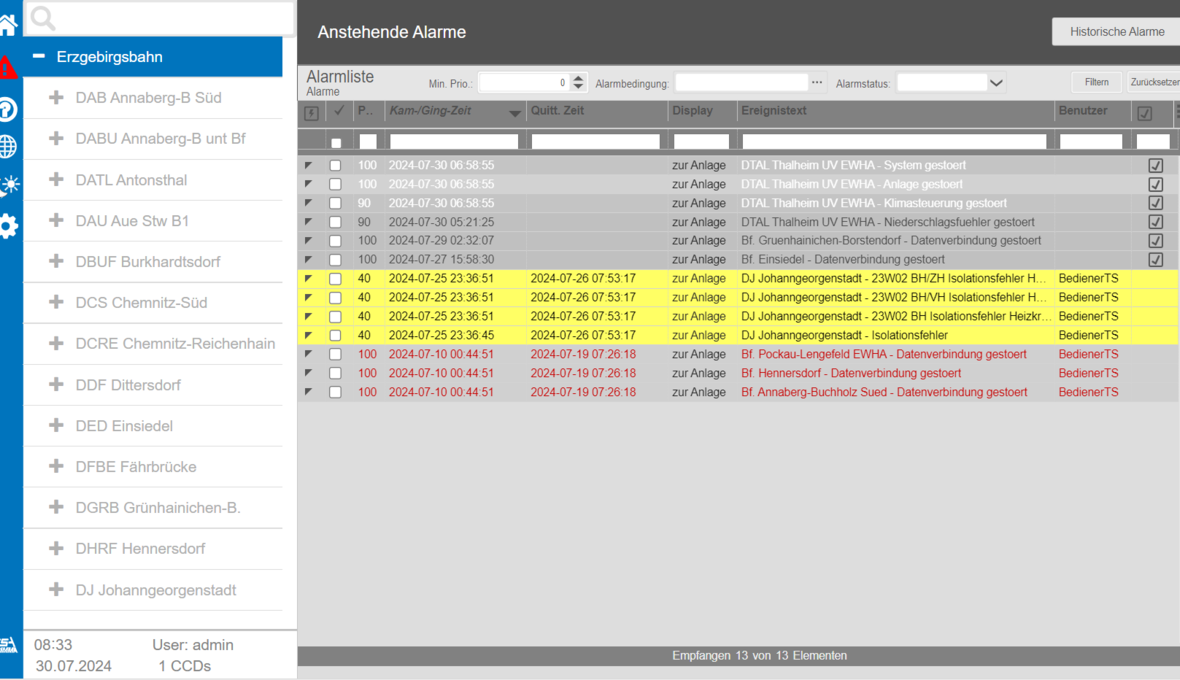Open the Alarmbedingung ellipsis picker
Viewport: 1180px width, 680px height.
pos(817,83)
